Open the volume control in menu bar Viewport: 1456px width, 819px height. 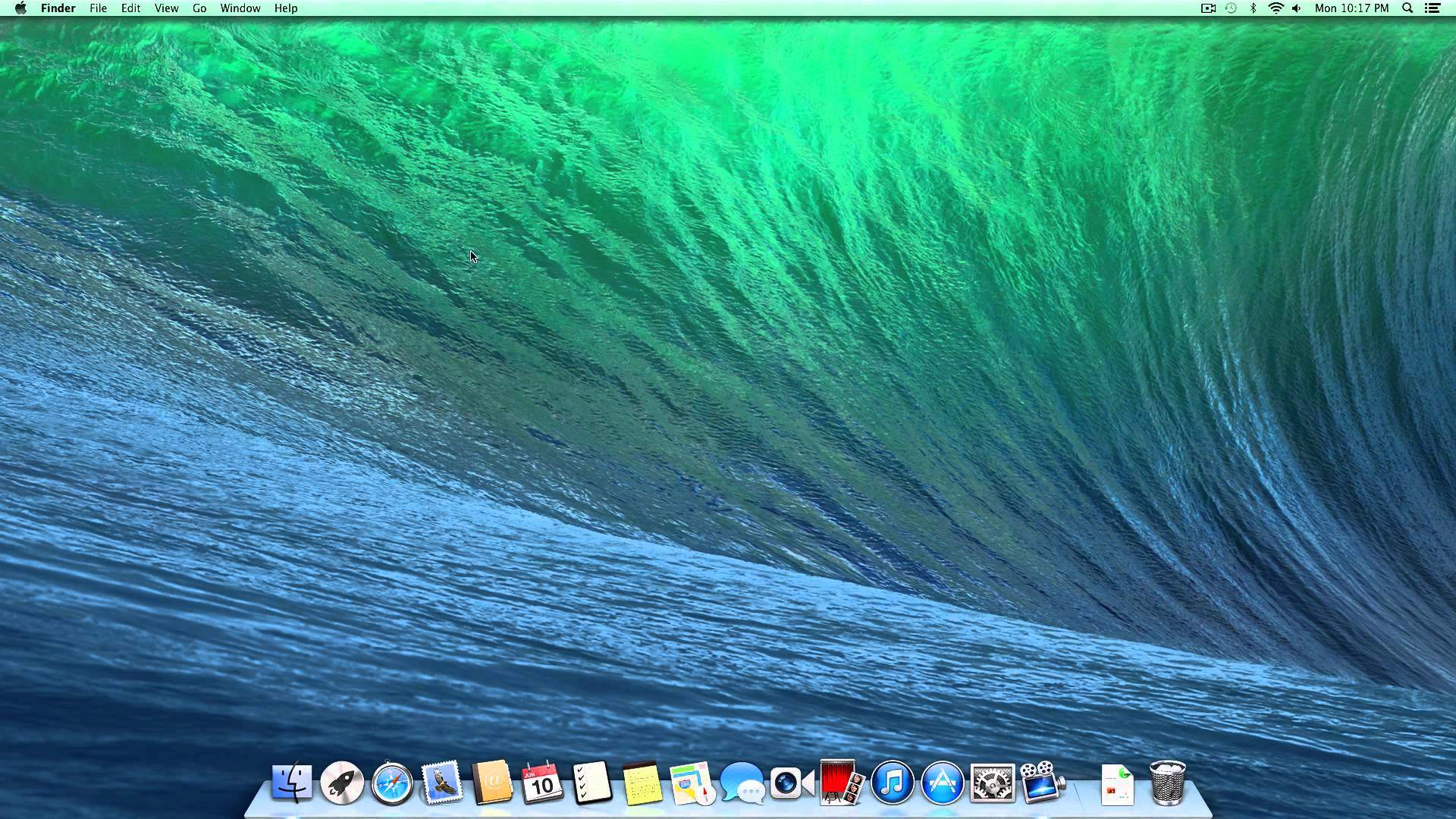pos(1297,8)
